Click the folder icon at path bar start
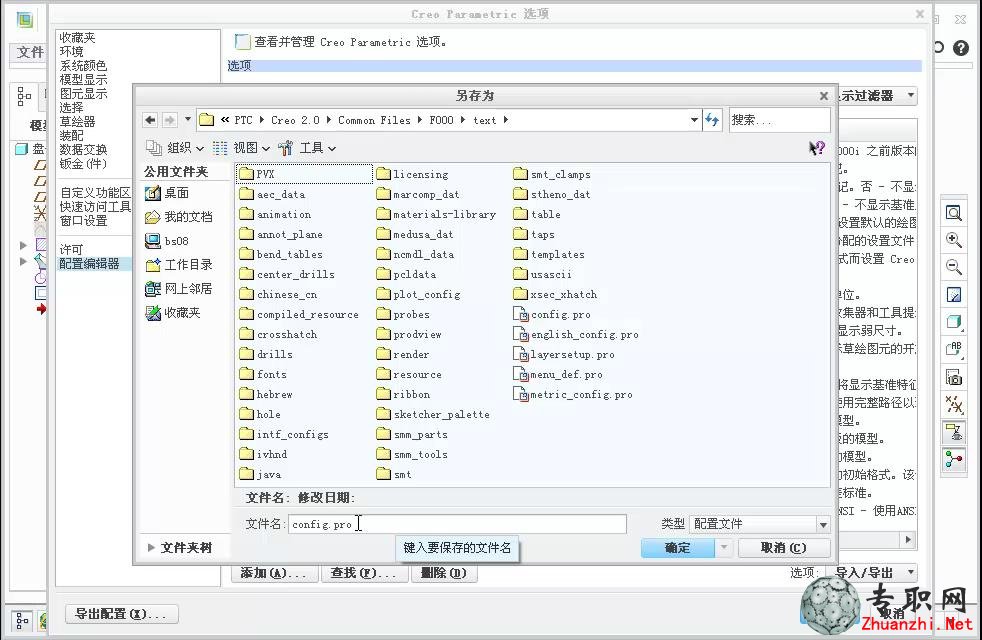982x640 pixels. 207,120
